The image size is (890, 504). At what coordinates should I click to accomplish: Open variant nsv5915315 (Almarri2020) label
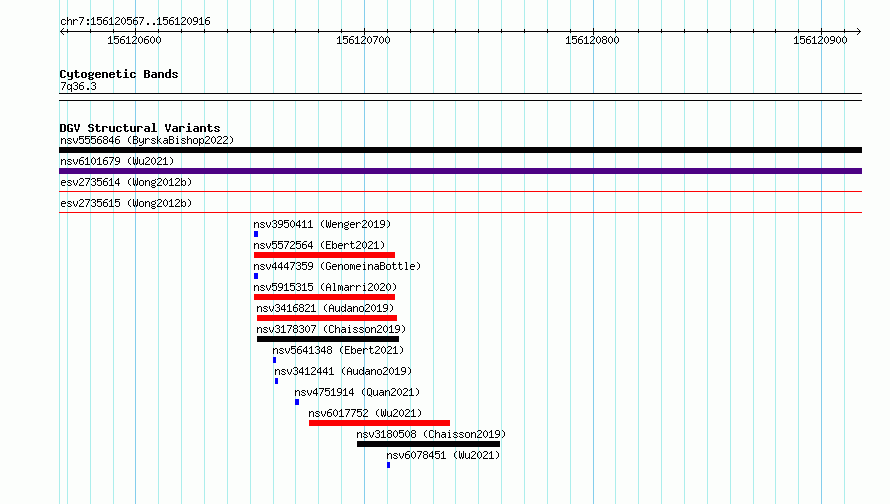[325, 287]
